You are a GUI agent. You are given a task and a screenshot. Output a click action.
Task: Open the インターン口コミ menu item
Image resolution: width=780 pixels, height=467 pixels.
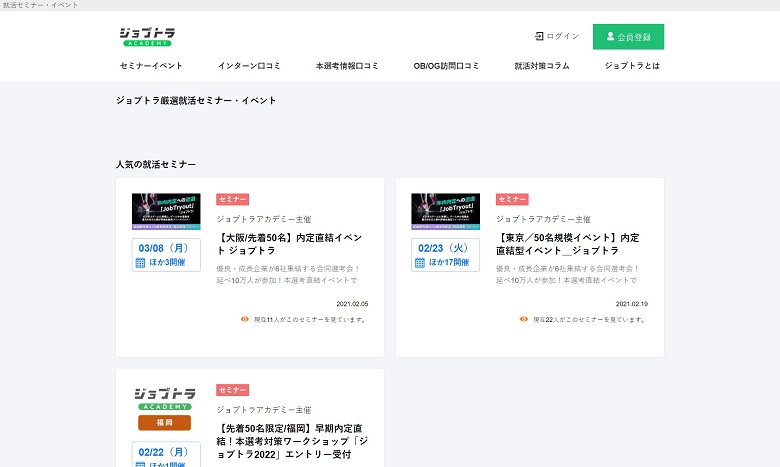click(x=249, y=66)
